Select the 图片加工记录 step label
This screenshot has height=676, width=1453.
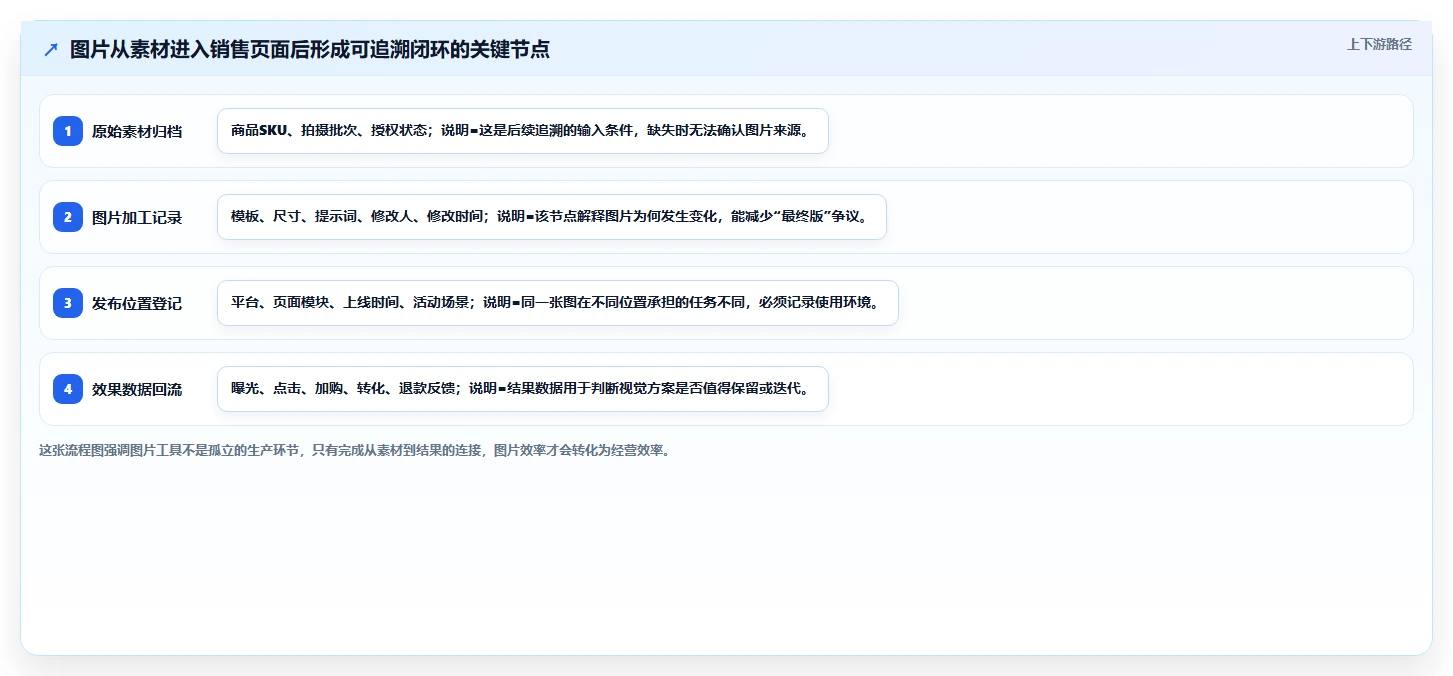tap(137, 217)
